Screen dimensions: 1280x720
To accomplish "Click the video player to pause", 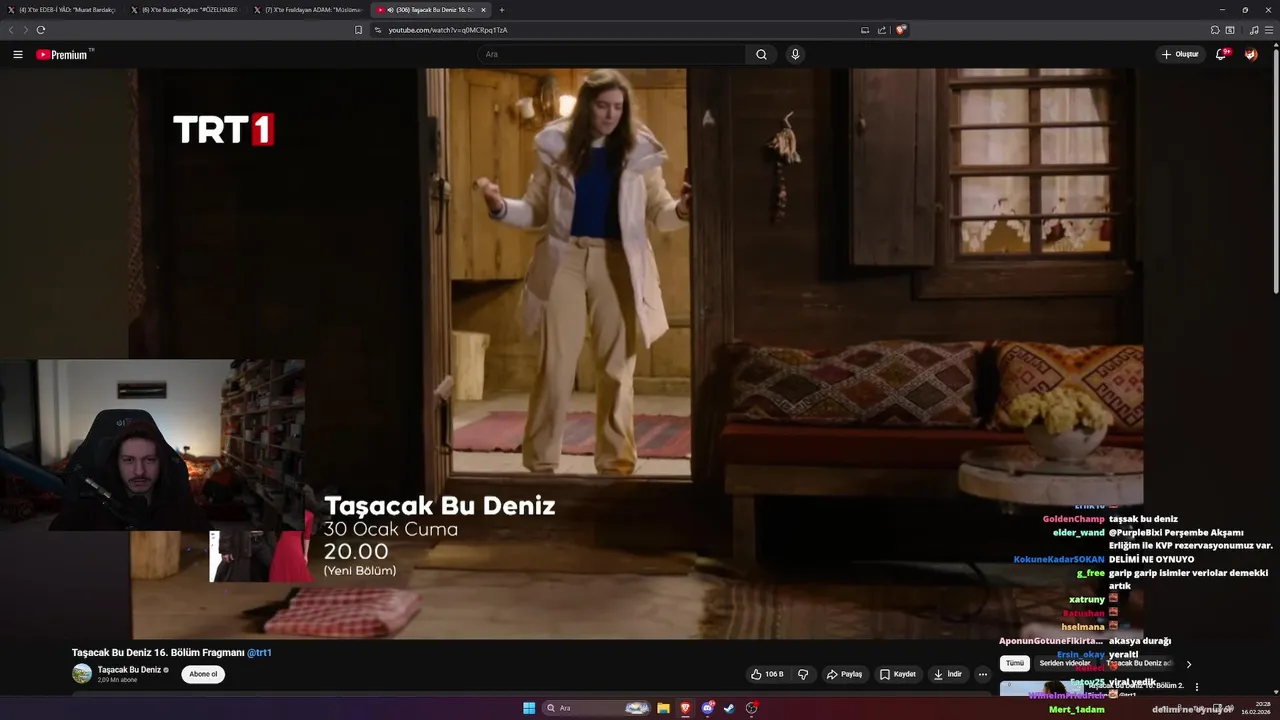I will [x=640, y=353].
